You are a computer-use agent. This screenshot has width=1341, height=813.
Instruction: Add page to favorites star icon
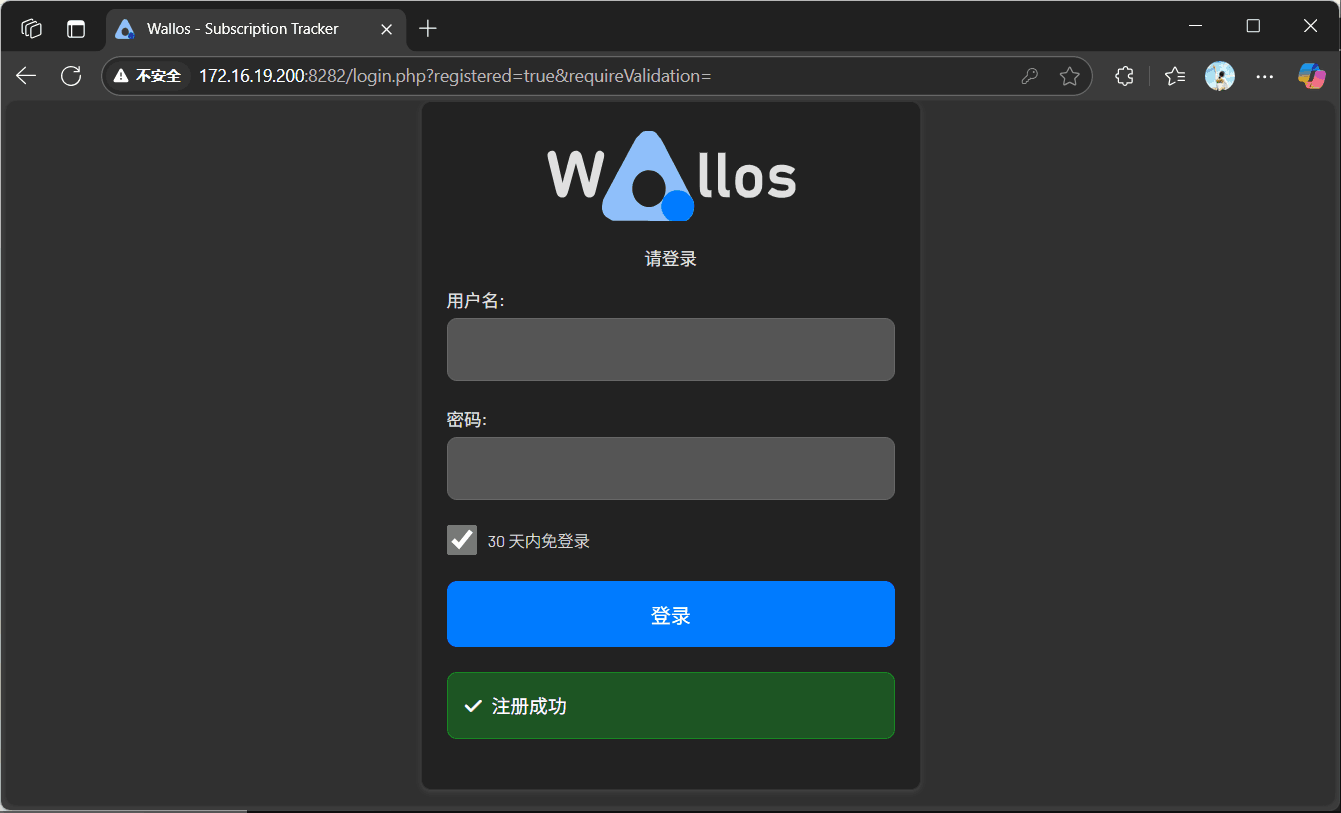point(1069,76)
